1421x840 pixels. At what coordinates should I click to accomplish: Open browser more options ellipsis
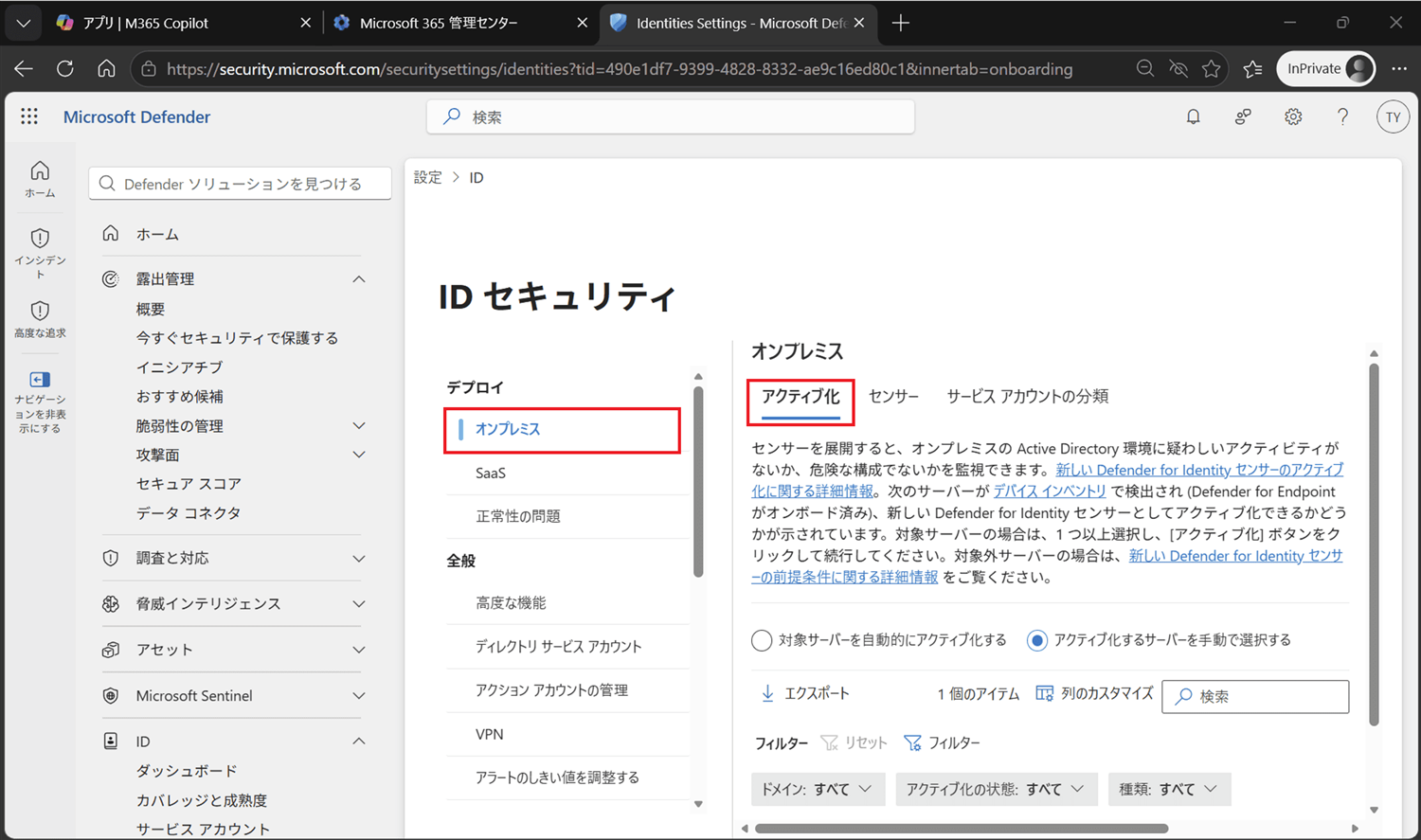coord(1398,68)
